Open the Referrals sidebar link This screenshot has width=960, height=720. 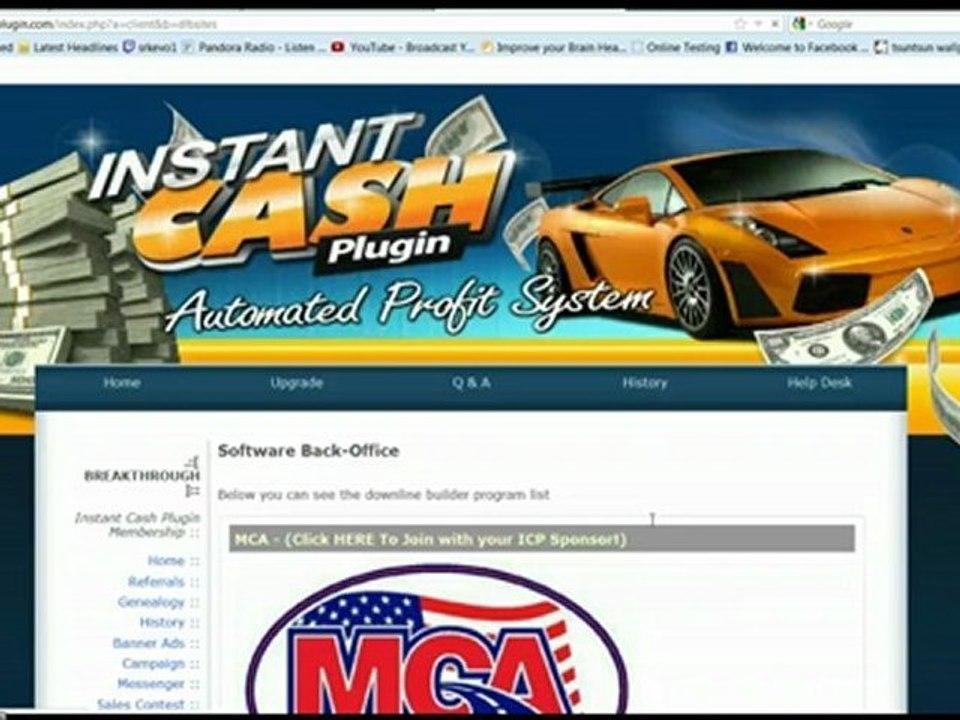156,581
